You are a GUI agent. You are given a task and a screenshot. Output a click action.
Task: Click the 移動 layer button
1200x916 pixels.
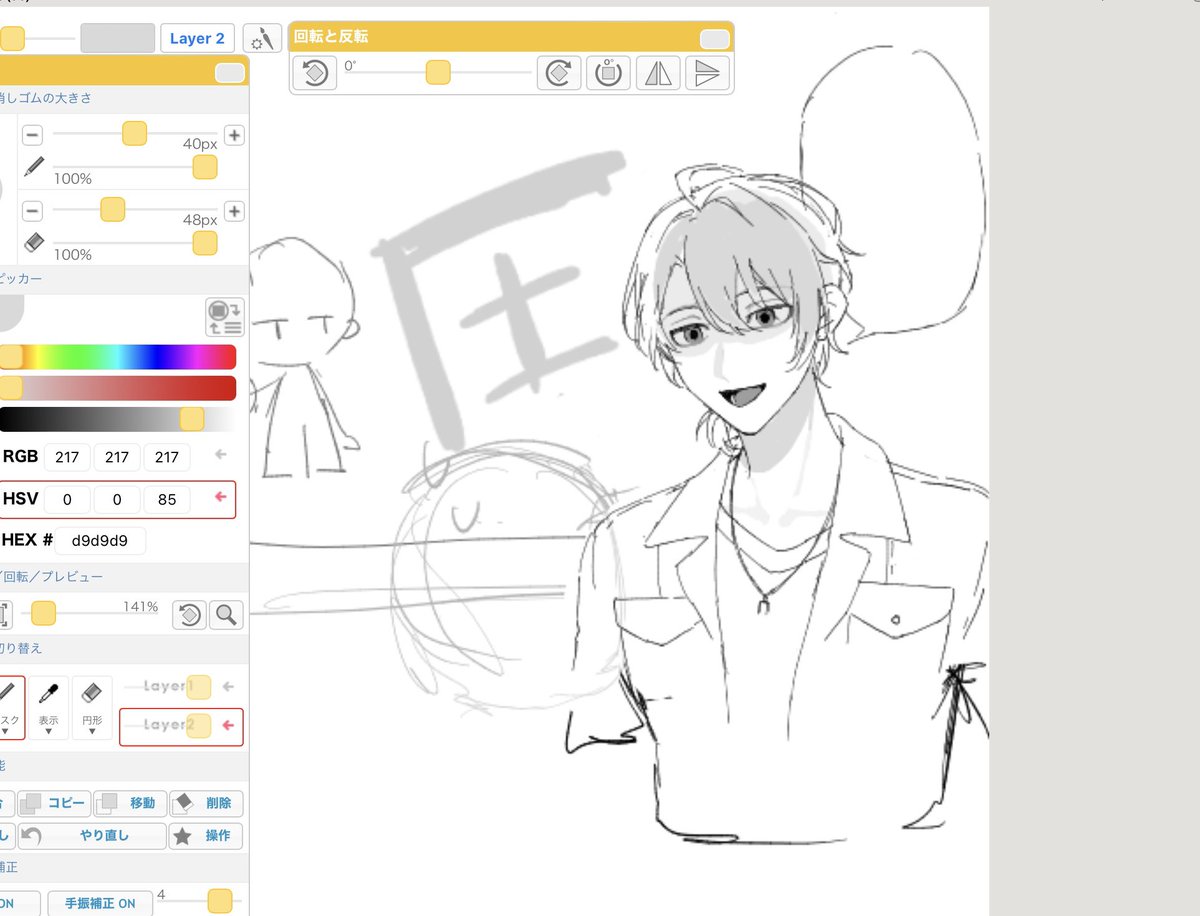130,803
